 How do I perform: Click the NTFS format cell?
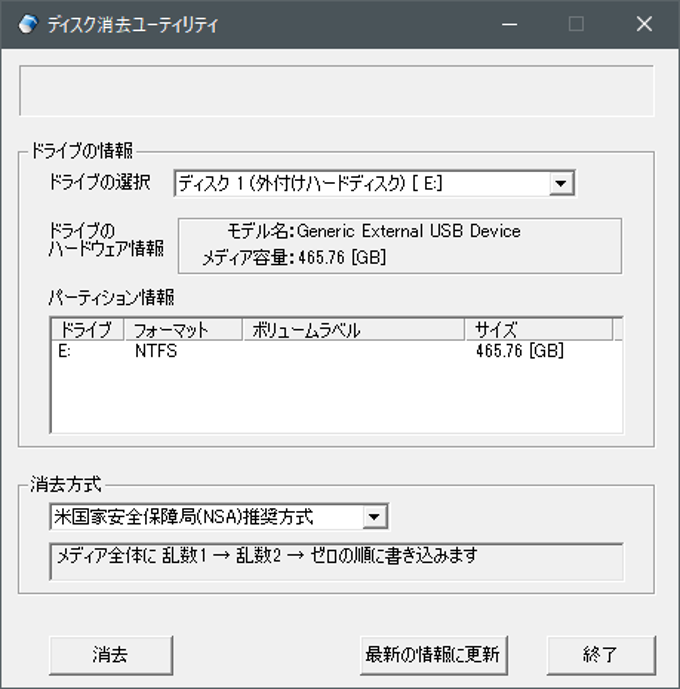point(156,351)
